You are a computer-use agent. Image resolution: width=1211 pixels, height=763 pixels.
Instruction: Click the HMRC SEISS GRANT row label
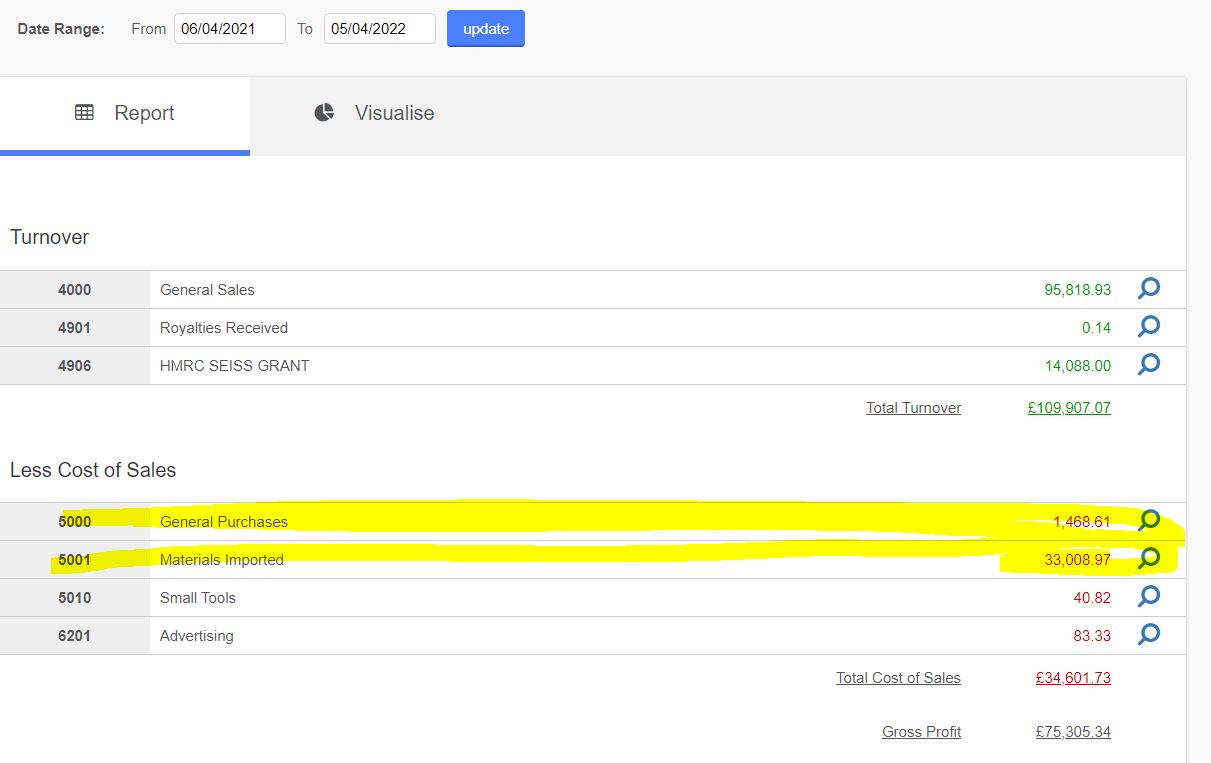click(x=235, y=366)
